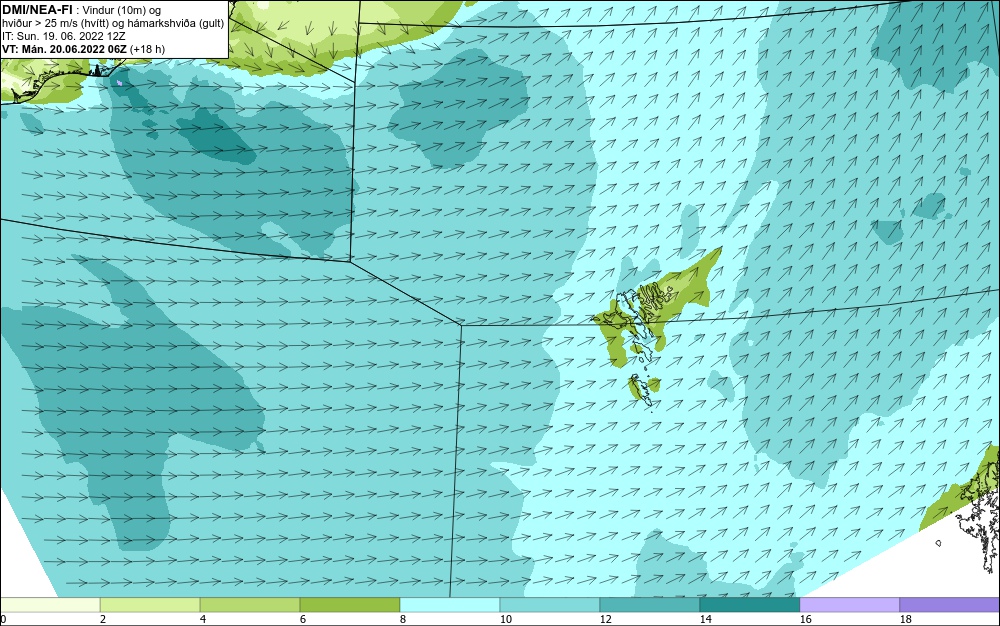Click the southern Faroe island Suðuroy outline
1000x626 pixels.
(642, 389)
